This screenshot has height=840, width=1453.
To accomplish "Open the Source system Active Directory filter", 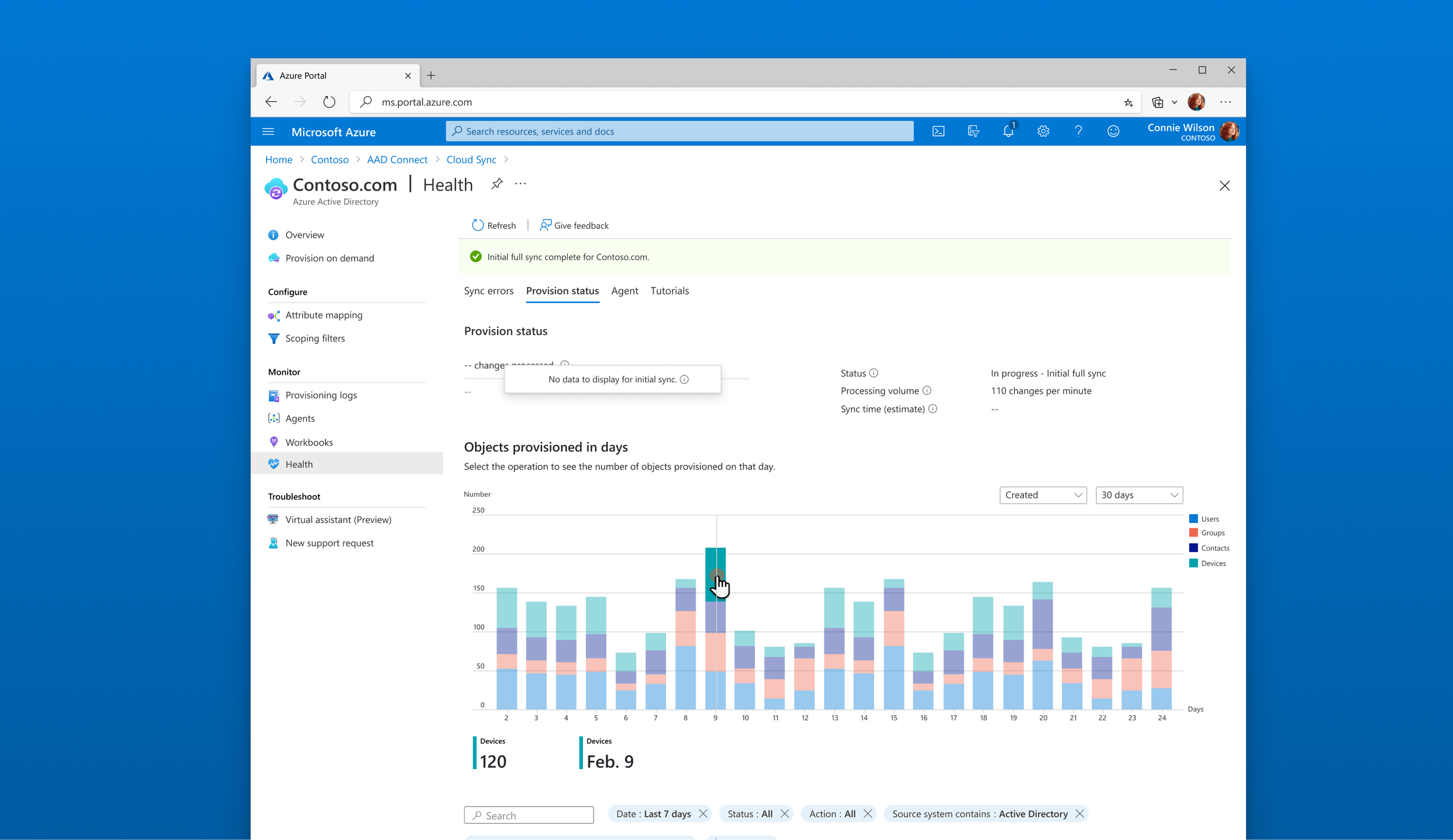I will (x=979, y=814).
